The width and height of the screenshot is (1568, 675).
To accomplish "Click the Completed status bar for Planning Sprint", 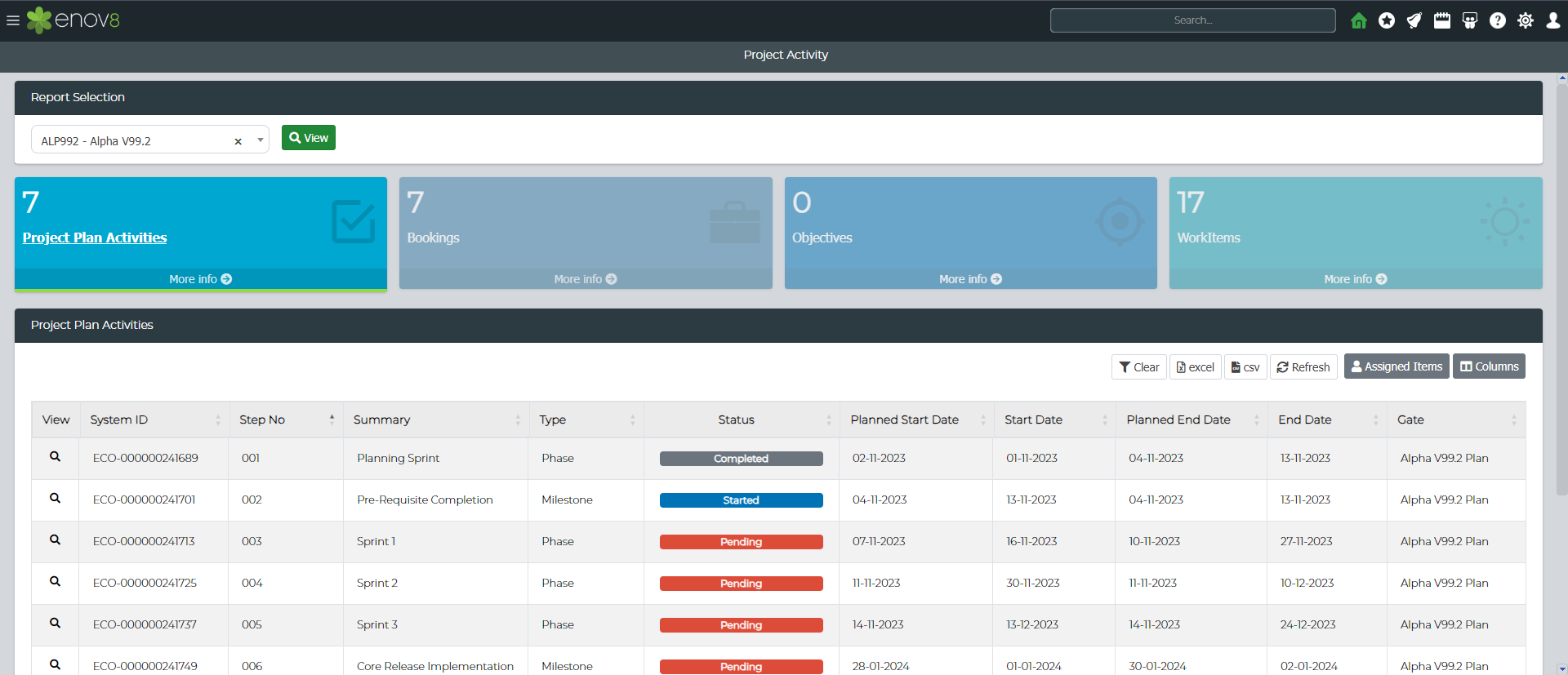I will 742,459.
